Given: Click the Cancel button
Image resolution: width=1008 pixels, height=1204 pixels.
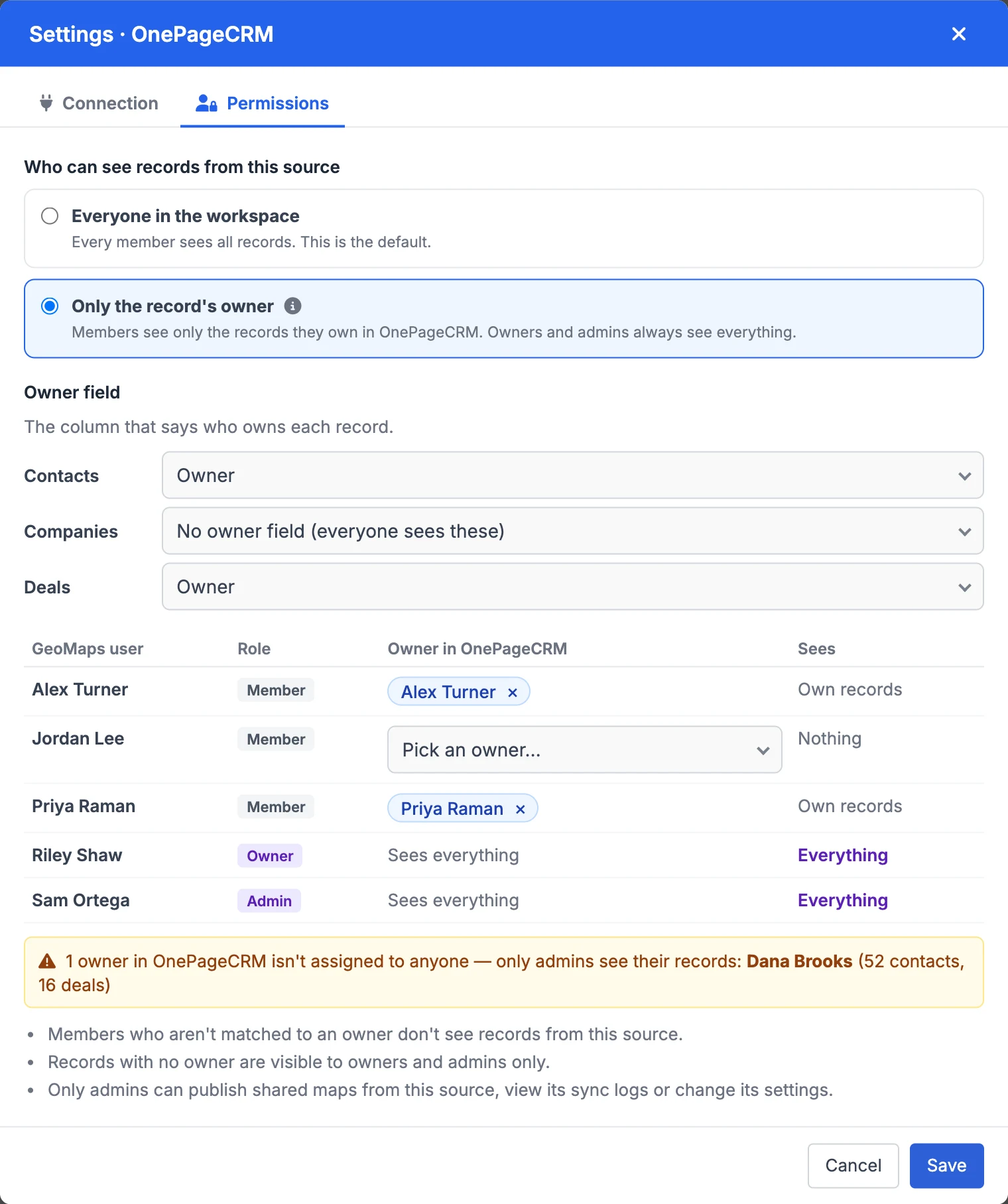Looking at the screenshot, I should (853, 1166).
